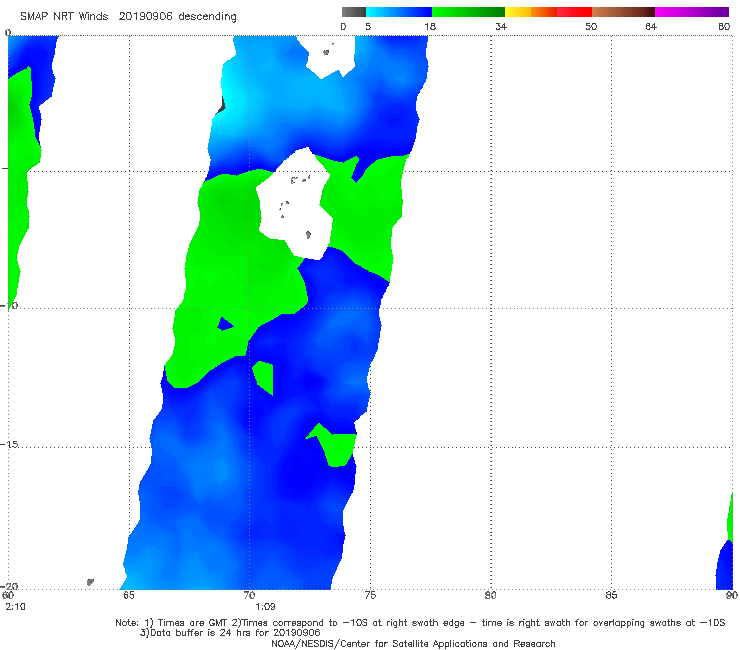Click the longitude label '85'

point(611,595)
